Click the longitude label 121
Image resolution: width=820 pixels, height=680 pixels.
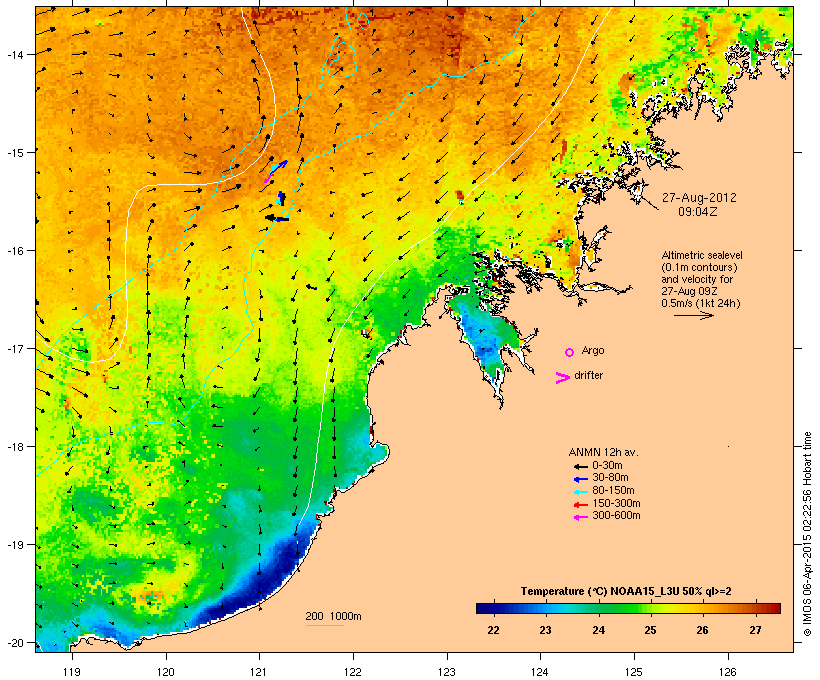[259, 672]
